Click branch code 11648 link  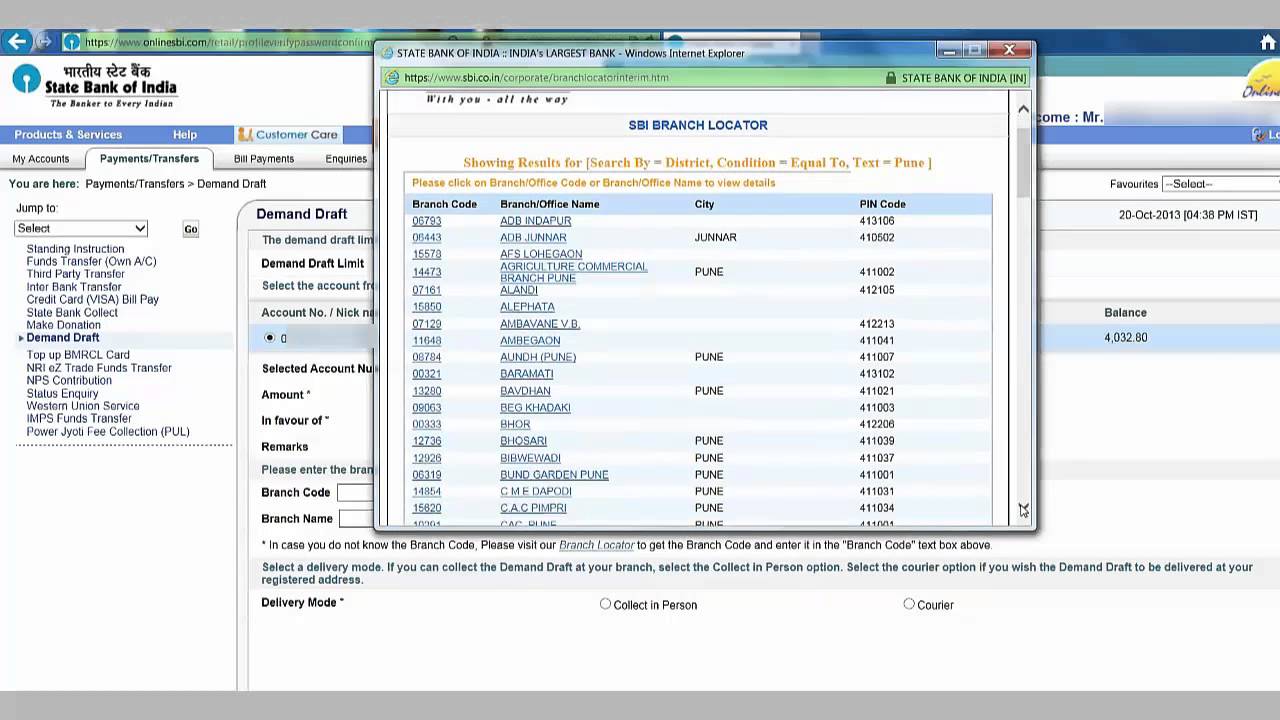[426, 341]
